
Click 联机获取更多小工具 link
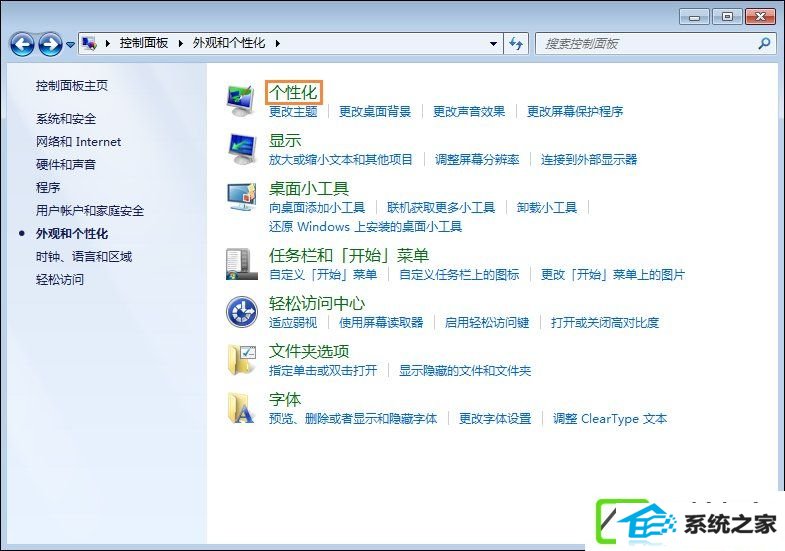441,208
